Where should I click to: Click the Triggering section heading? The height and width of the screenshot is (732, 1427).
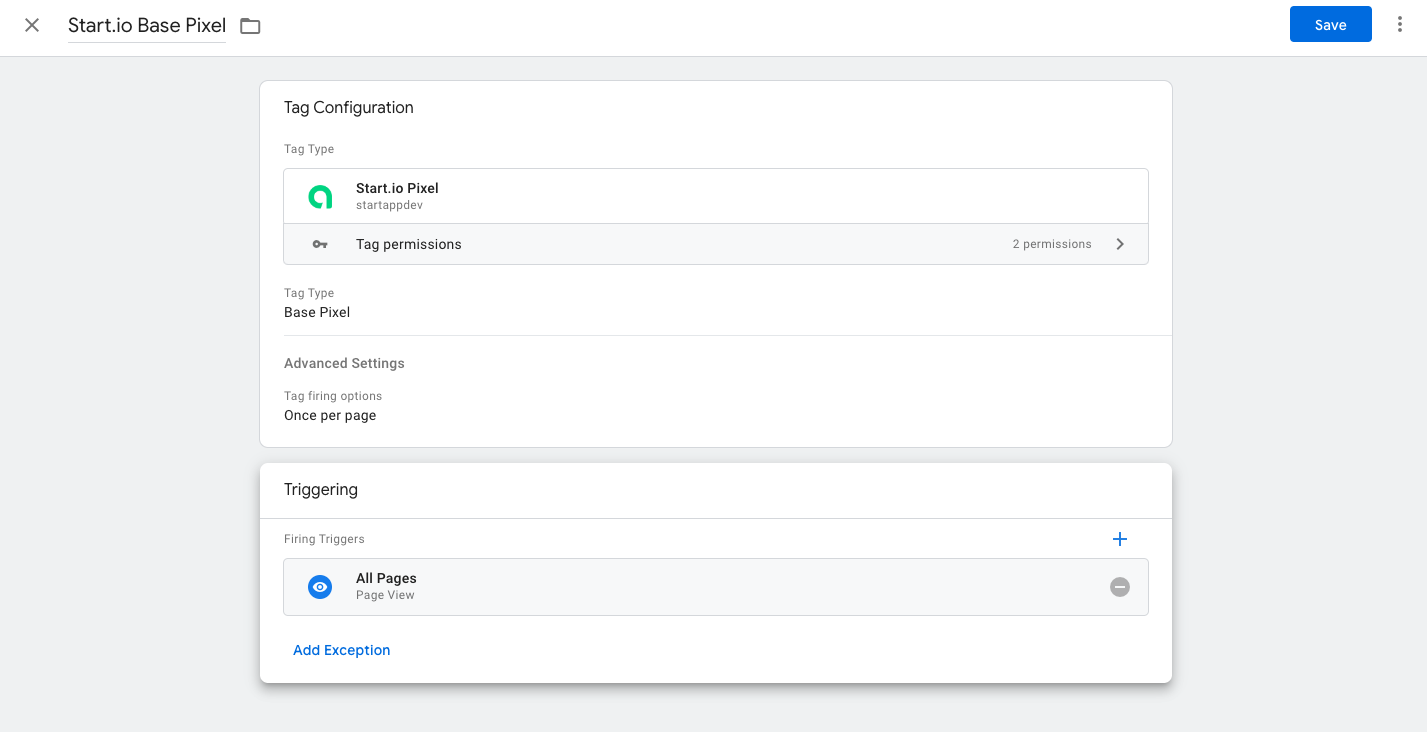(x=321, y=490)
